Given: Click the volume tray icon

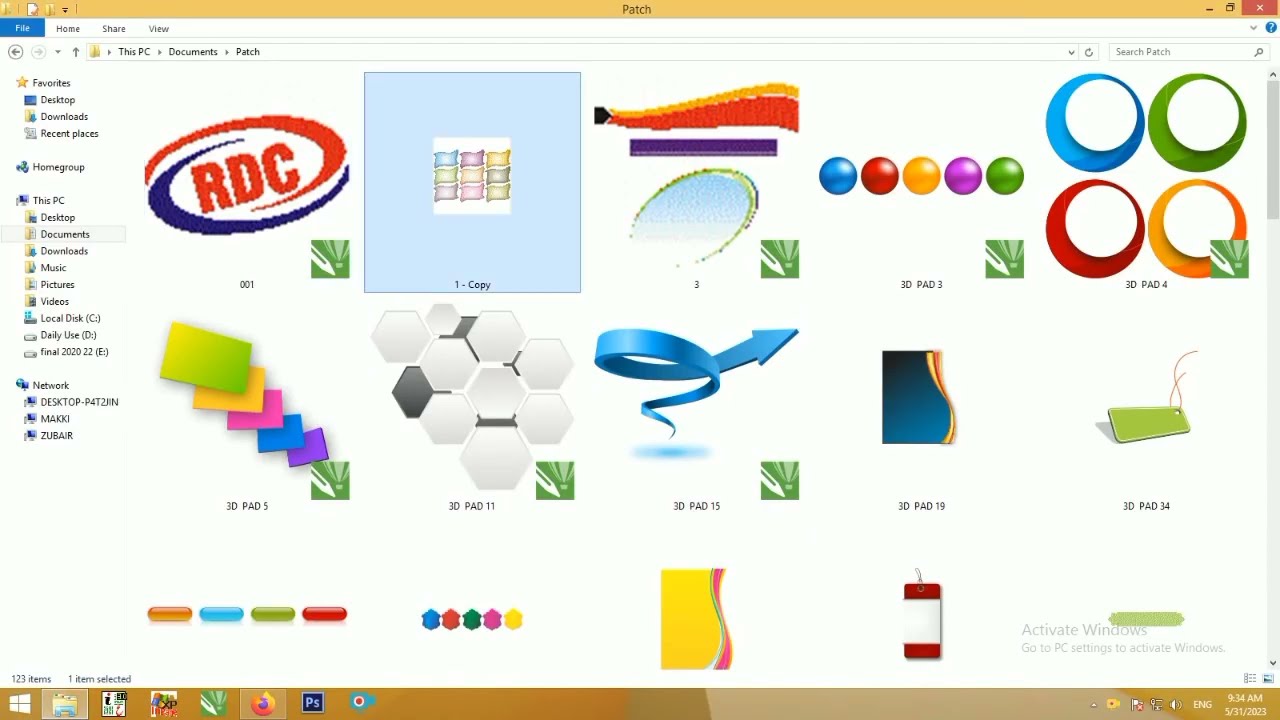Looking at the screenshot, I should pos(1176,705).
